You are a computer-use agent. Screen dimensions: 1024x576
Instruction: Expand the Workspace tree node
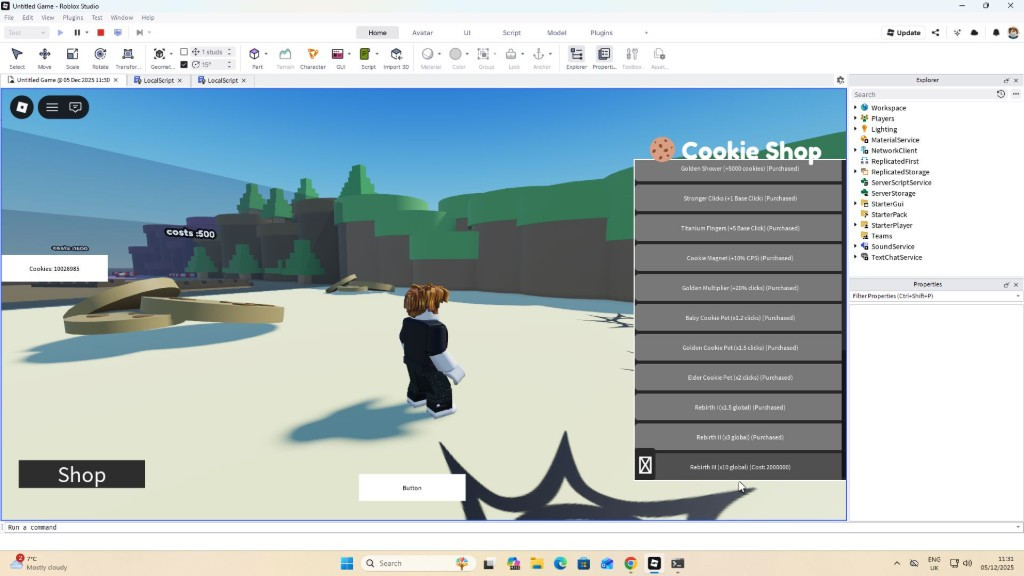pyautogui.click(x=855, y=108)
